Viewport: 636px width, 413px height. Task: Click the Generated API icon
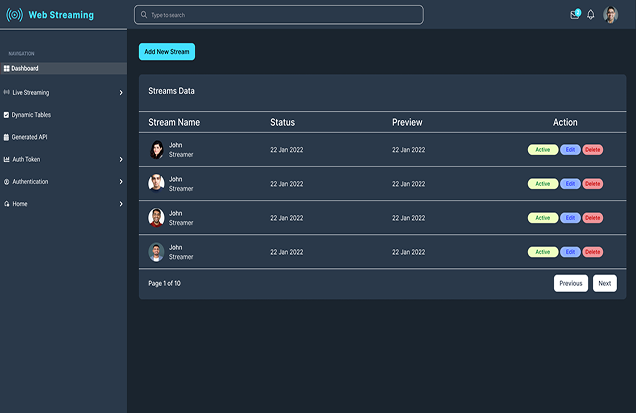point(7,137)
